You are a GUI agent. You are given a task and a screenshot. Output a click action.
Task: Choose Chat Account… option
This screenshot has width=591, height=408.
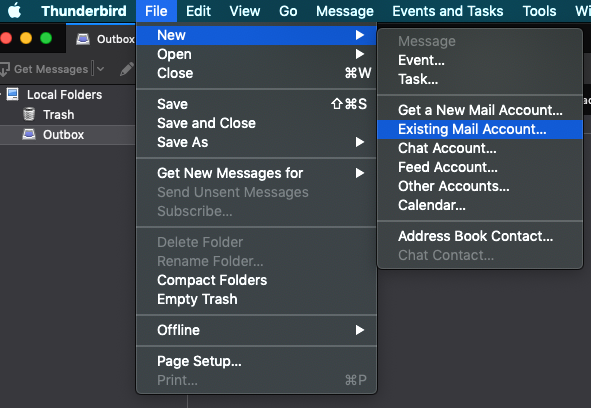pos(480,148)
